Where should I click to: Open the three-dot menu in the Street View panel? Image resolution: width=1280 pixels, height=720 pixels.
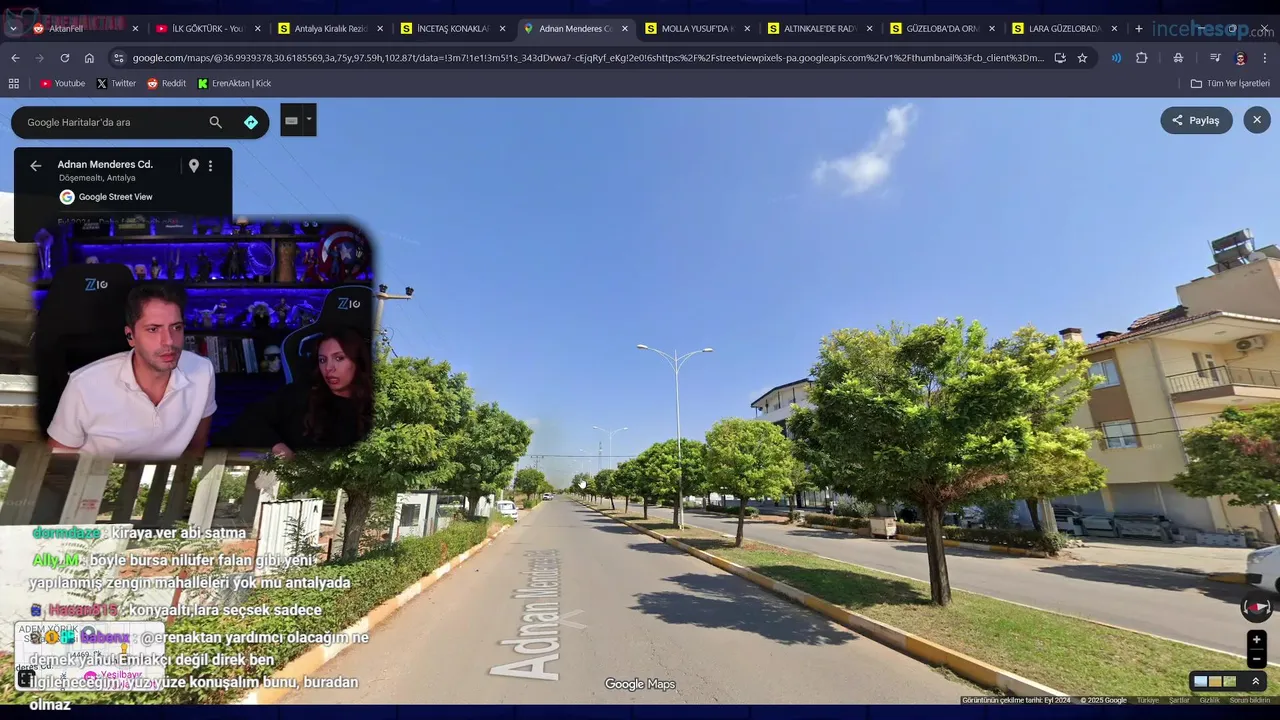point(210,166)
